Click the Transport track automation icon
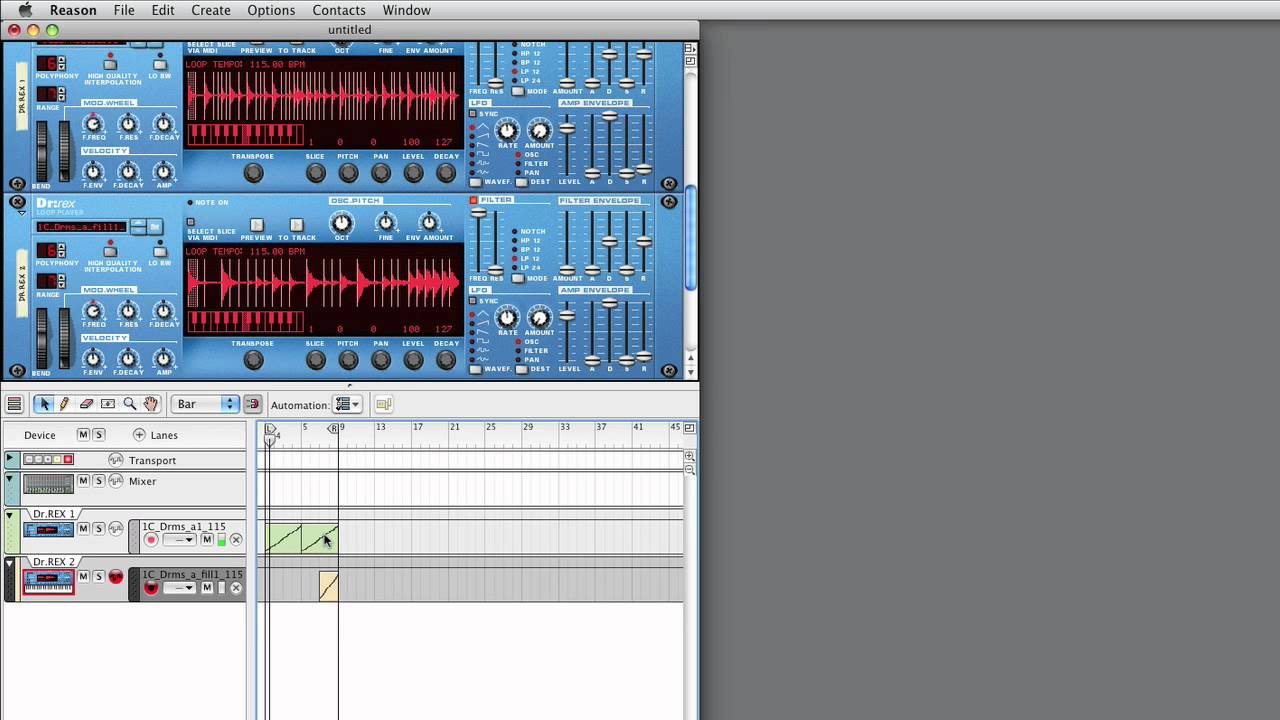 pos(116,460)
